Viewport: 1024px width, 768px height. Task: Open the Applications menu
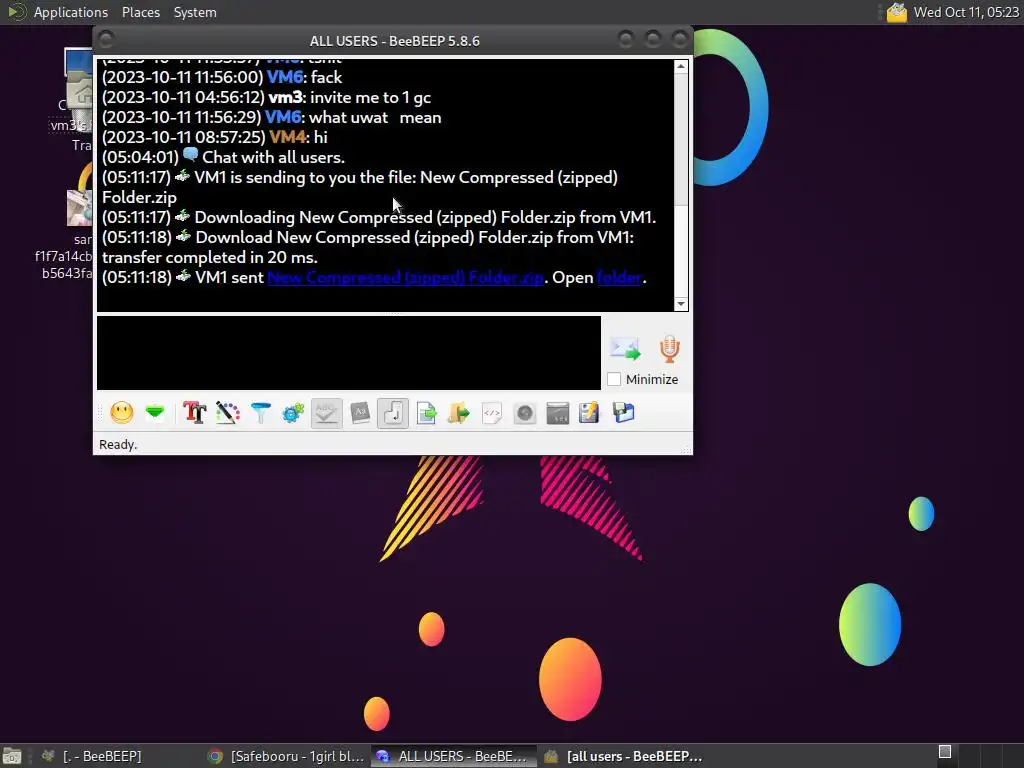click(x=71, y=12)
